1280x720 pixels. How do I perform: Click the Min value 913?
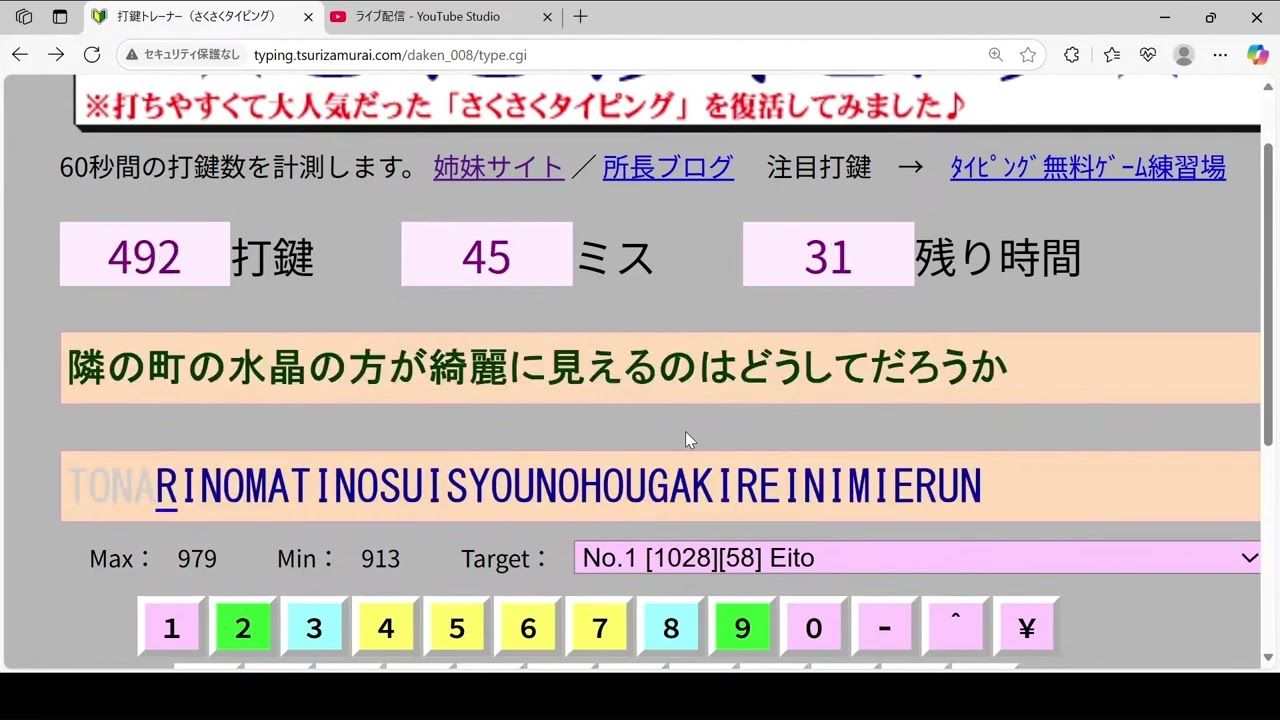tap(381, 559)
